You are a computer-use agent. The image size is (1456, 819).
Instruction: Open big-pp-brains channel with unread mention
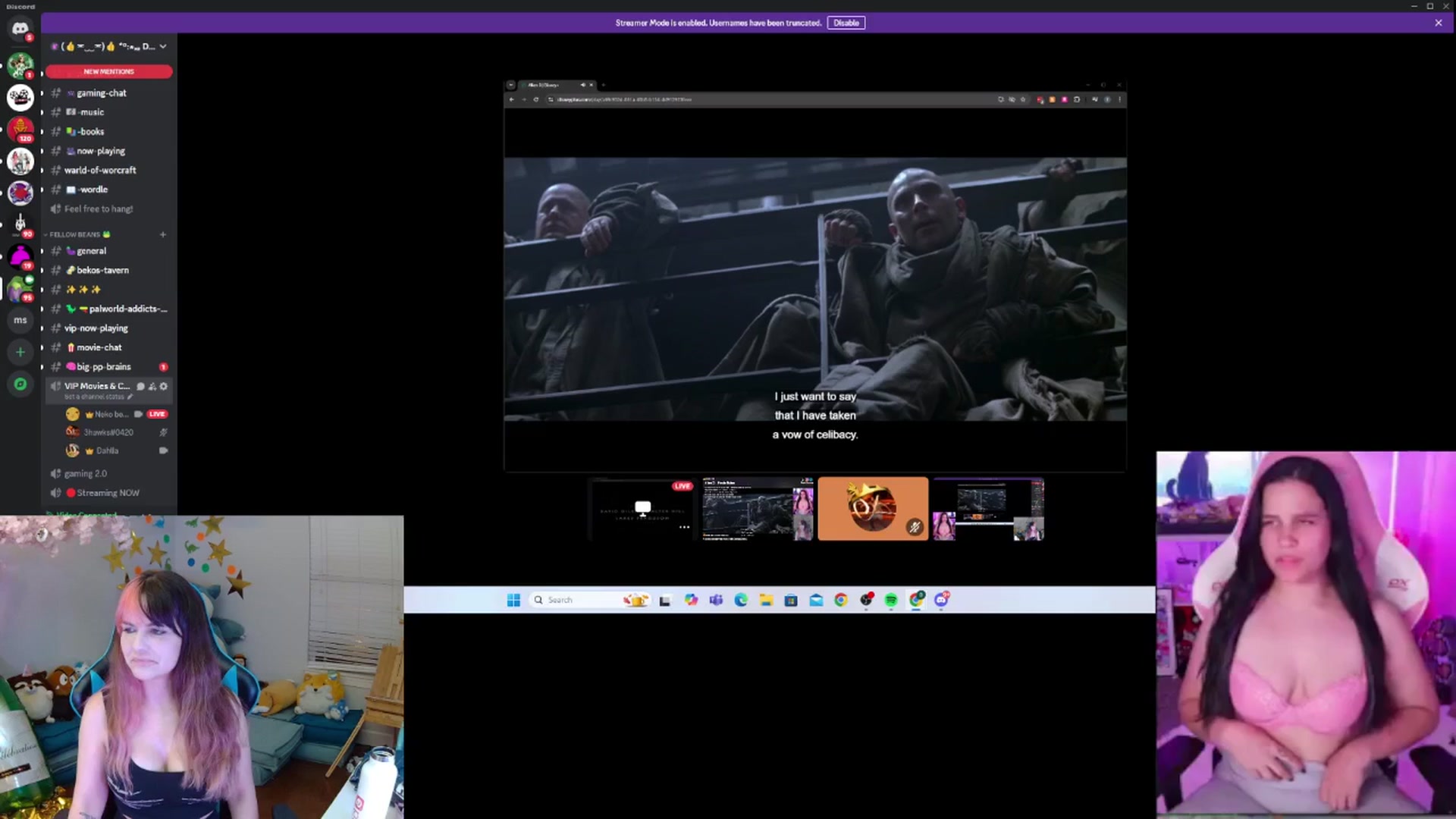click(109, 367)
